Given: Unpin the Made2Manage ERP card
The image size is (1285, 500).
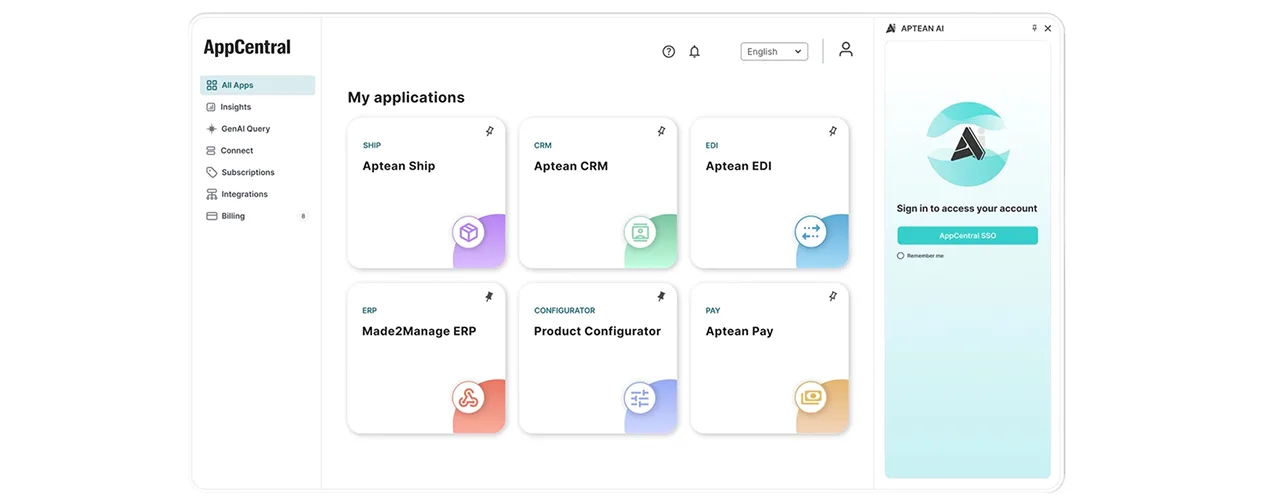Looking at the screenshot, I should pyautogui.click(x=489, y=297).
